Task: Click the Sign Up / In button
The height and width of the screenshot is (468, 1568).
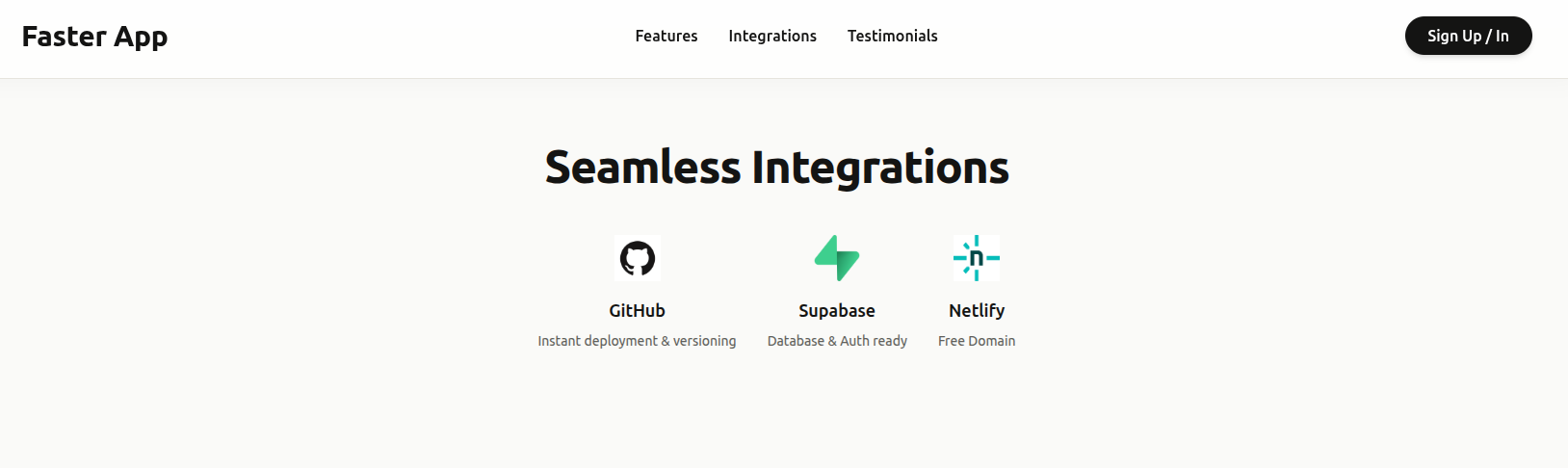Action: 1469,36
